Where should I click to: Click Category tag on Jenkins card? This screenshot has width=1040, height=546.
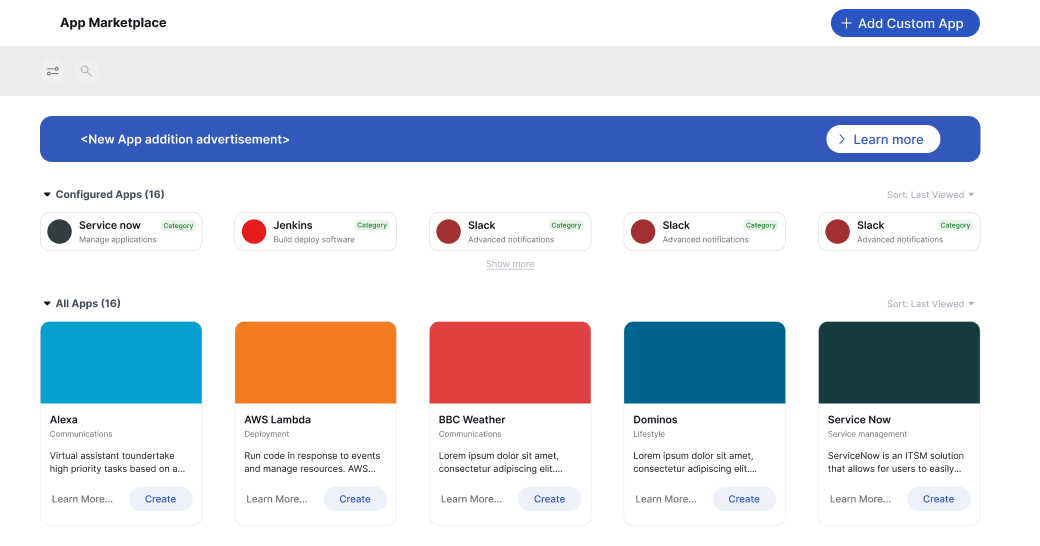[x=372, y=226]
